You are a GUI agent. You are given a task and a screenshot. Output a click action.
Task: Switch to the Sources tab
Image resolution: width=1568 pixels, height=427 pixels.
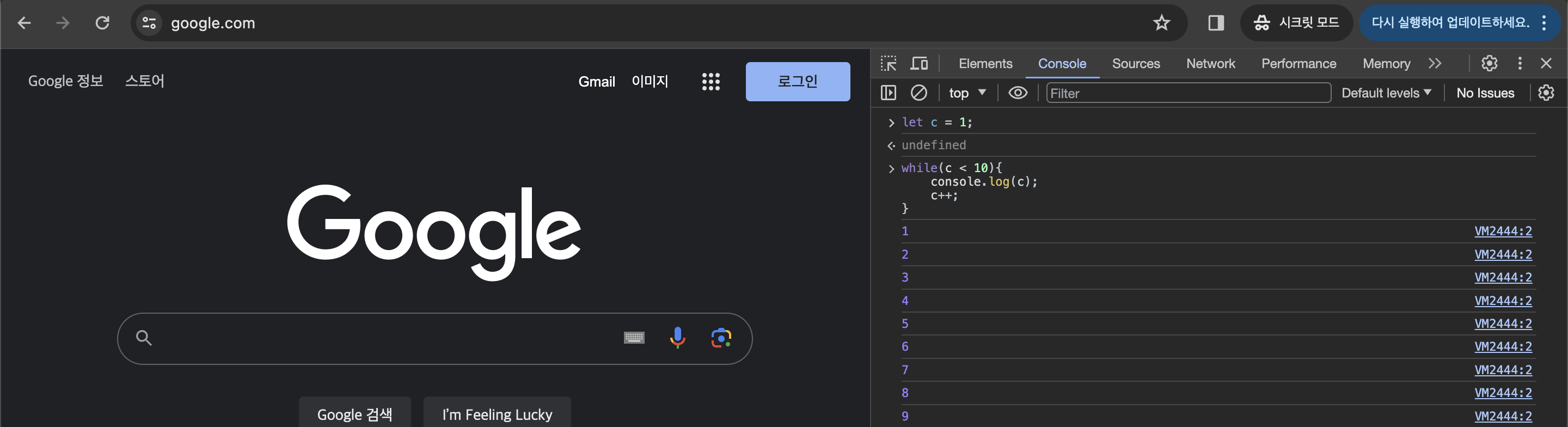(1135, 63)
